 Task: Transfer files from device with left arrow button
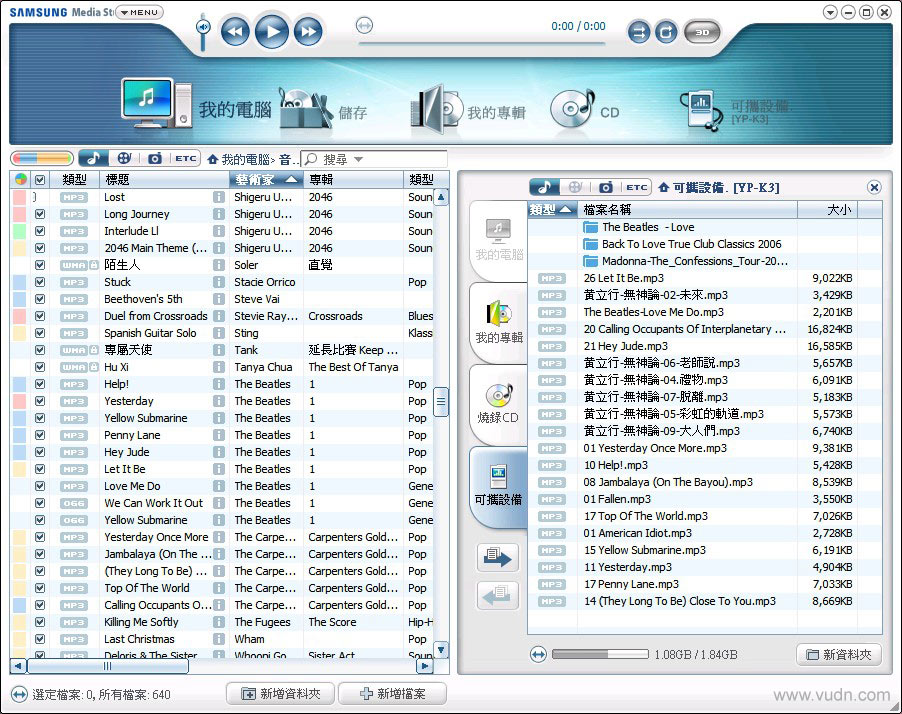[498, 595]
